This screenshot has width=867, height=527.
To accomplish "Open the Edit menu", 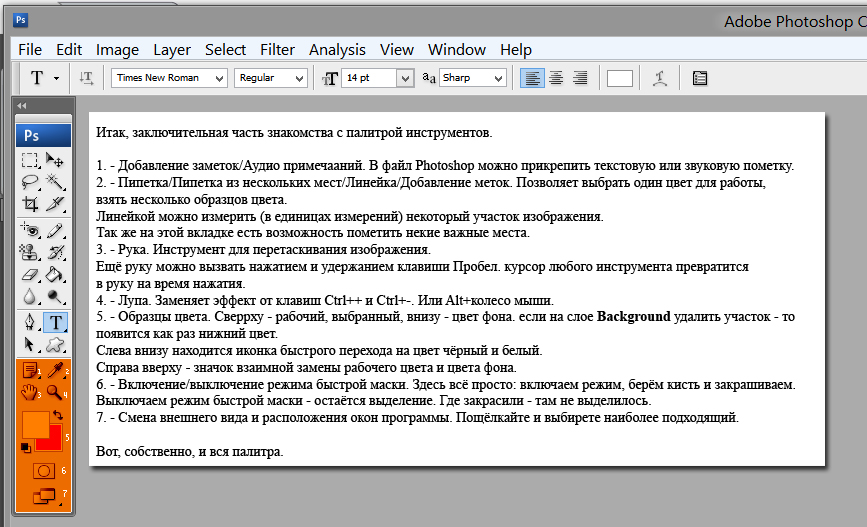I will [x=69, y=50].
